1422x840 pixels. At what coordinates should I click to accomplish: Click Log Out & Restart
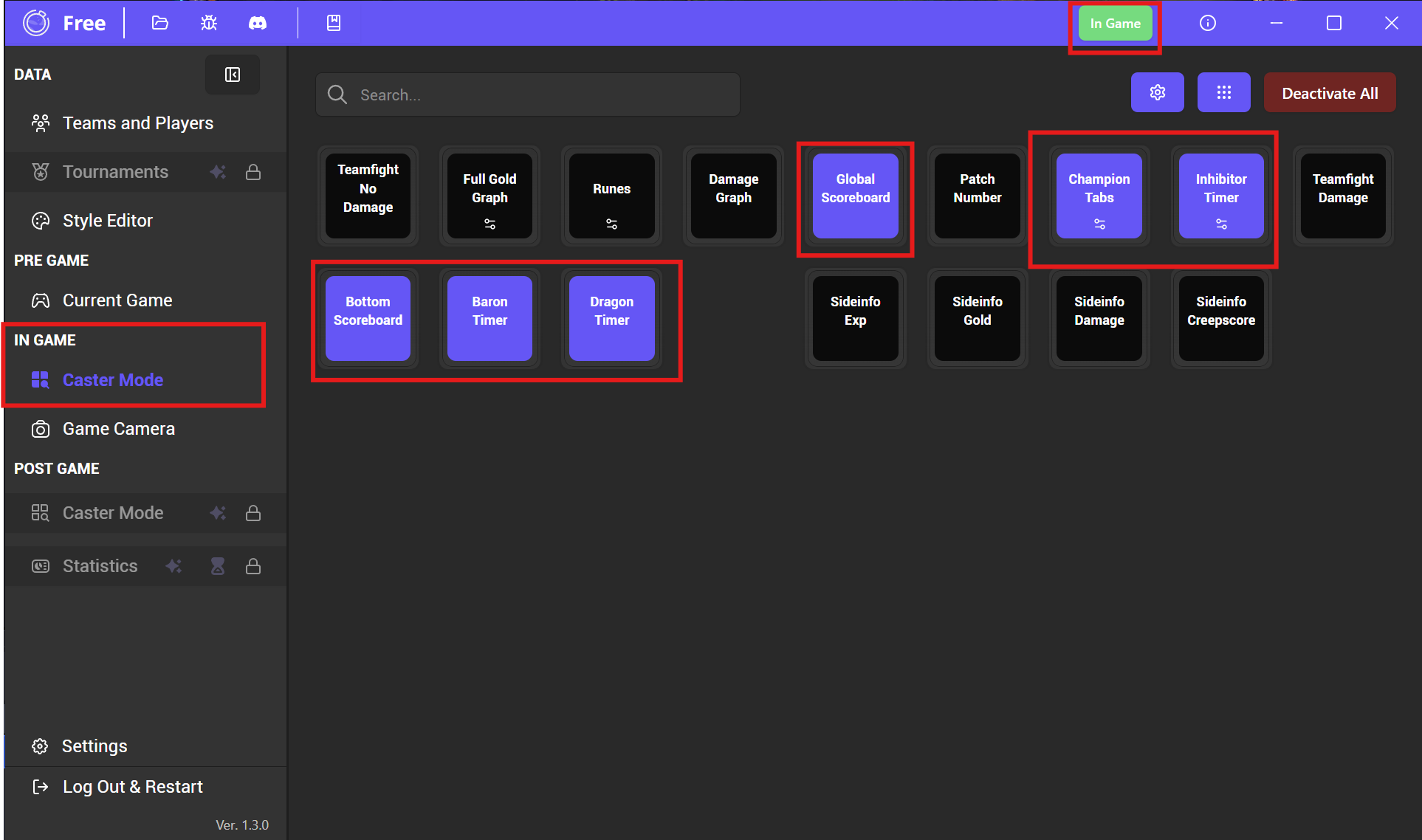click(x=133, y=787)
